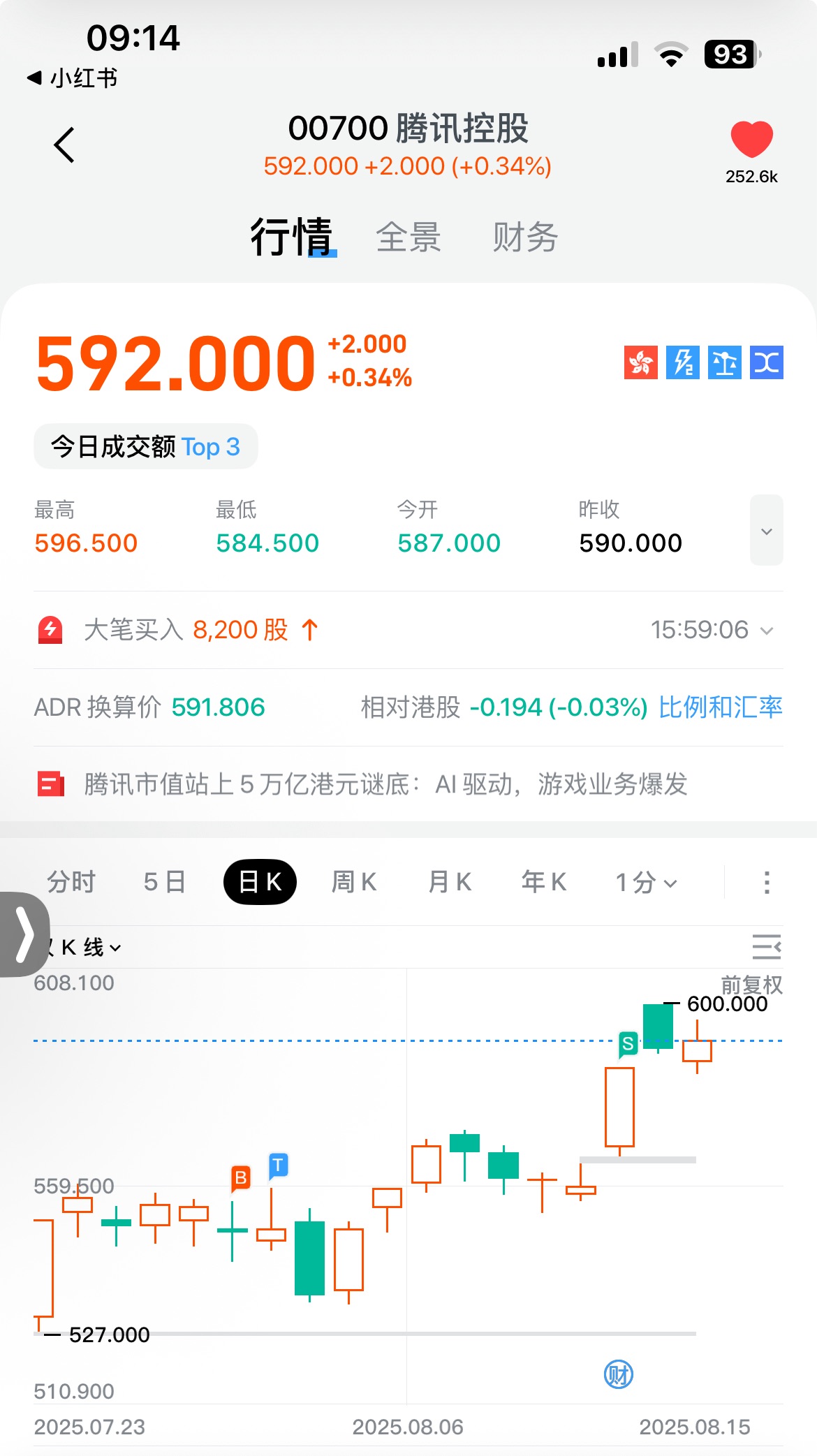Open the 今日成交额 Top 3 badge

click(x=146, y=446)
